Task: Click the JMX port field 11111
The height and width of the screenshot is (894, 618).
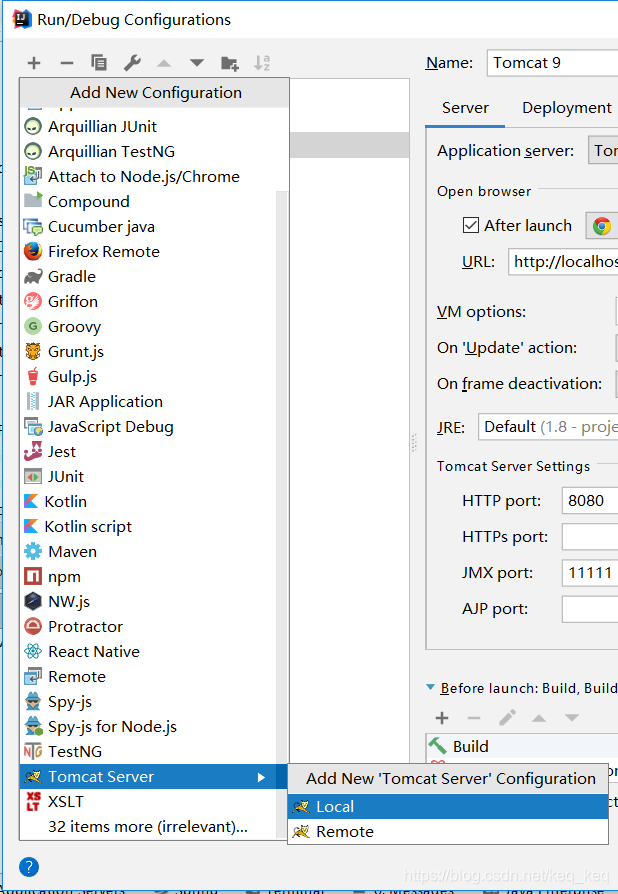Action: tap(590, 572)
